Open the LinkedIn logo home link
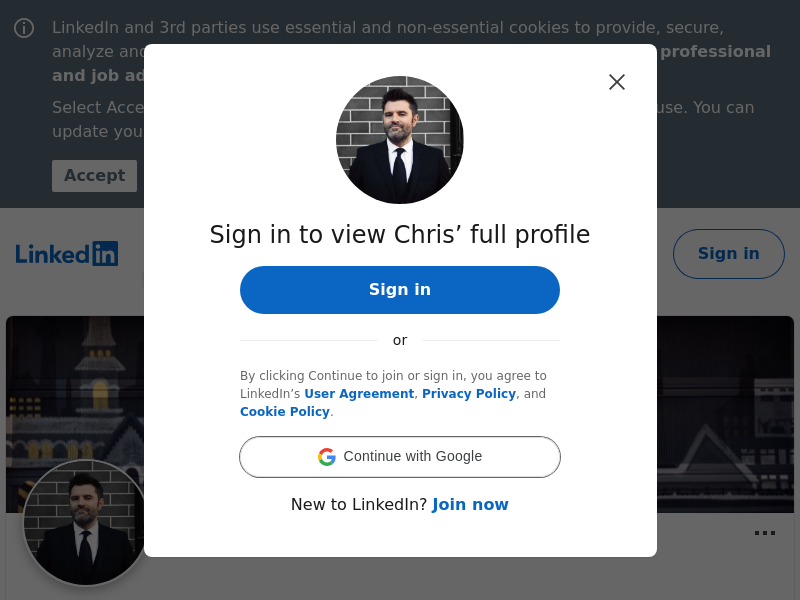The image size is (800, 600). [x=67, y=254]
